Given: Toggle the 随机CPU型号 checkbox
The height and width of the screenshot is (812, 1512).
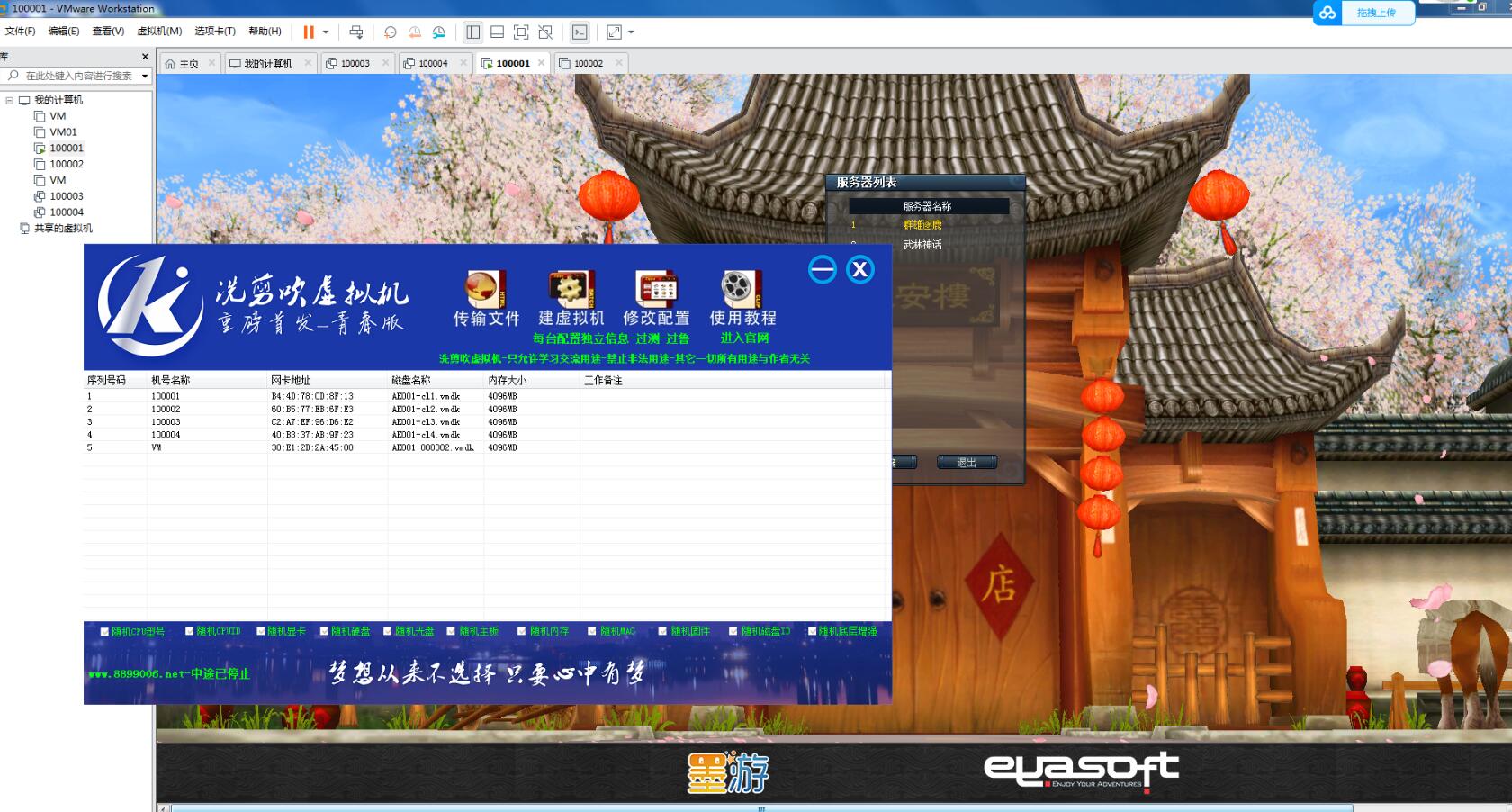Looking at the screenshot, I should [x=105, y=632].
